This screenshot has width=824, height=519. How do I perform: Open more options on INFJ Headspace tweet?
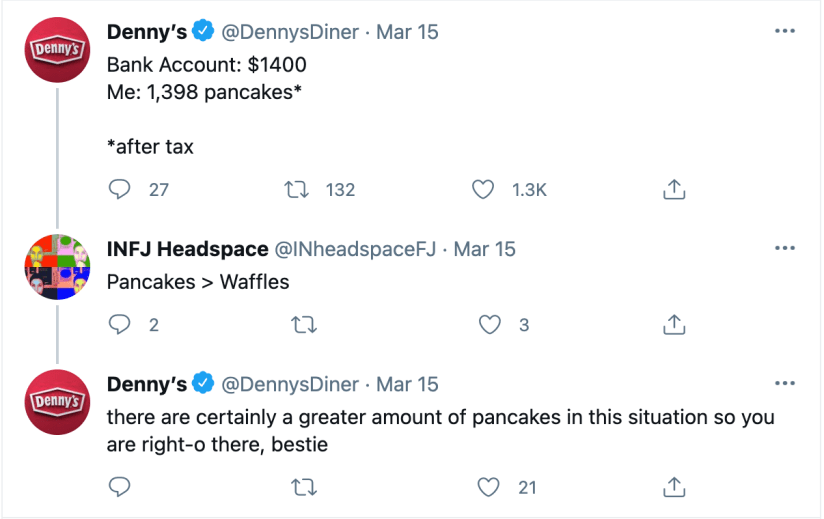point(786,248)
